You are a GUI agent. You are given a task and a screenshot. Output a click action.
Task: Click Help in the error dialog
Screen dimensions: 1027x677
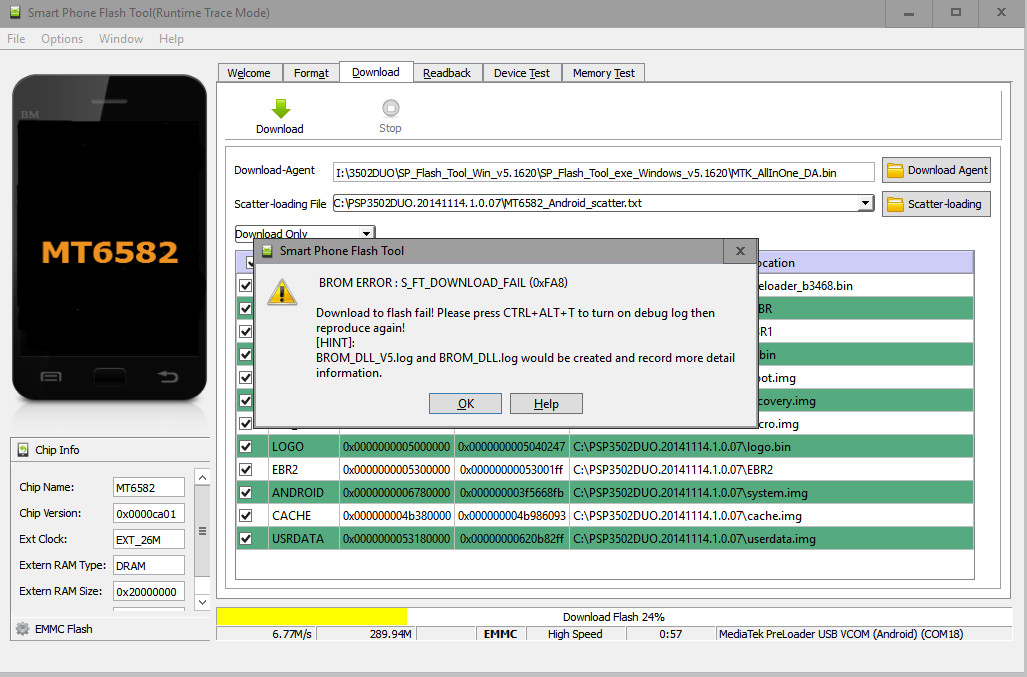pos(546,404)
